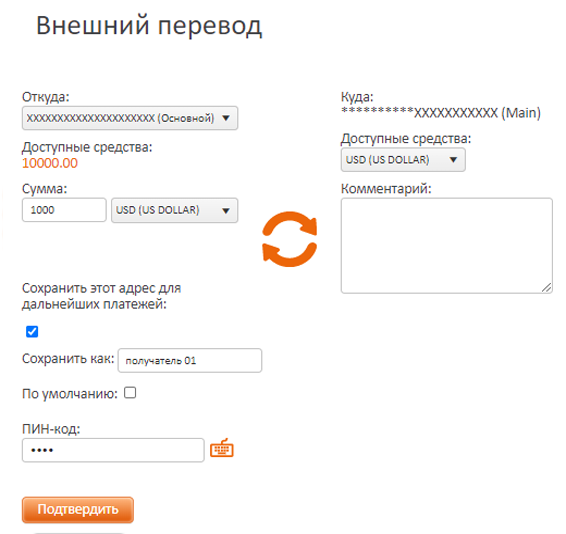Click the Сохранить как name field
The image size is (566, 534).
tap(190, 360)
